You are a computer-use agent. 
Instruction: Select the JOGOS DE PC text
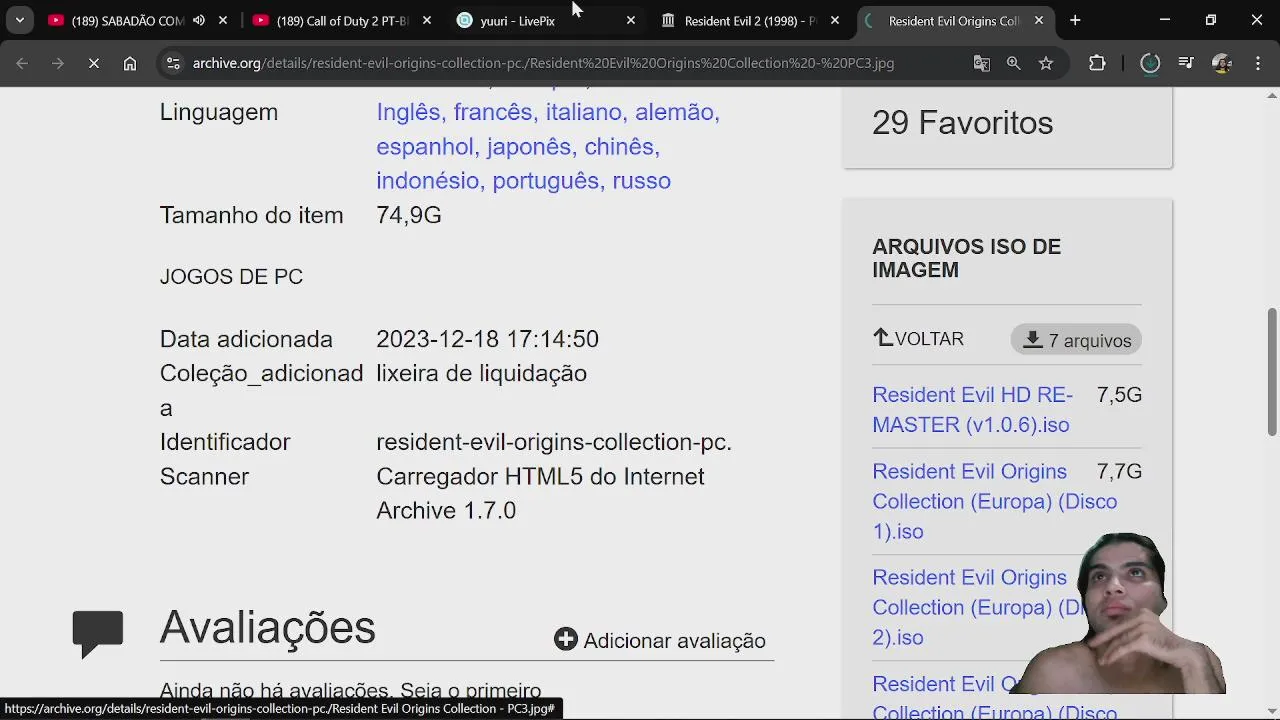click(231, 277)
